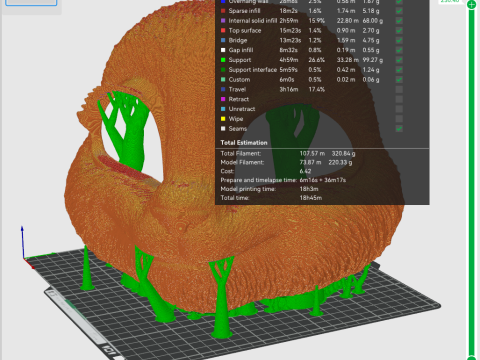Click the white Gap infill swatch
480x360 pixels.
(x=223, y=50)
